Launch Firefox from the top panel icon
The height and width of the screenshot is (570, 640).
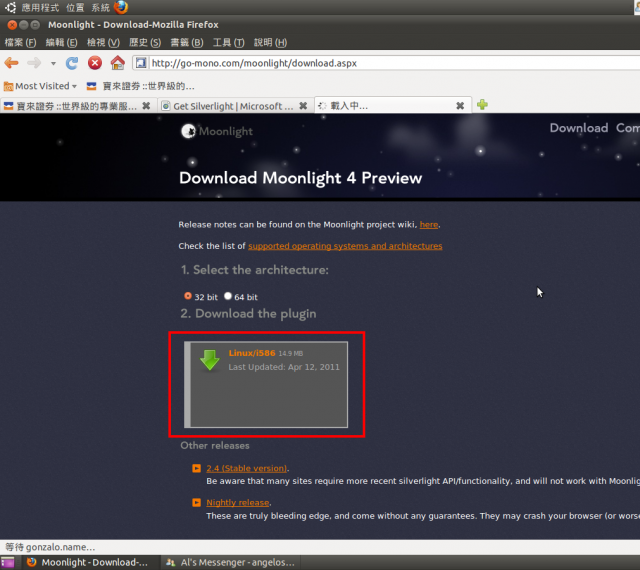point(121,7)
